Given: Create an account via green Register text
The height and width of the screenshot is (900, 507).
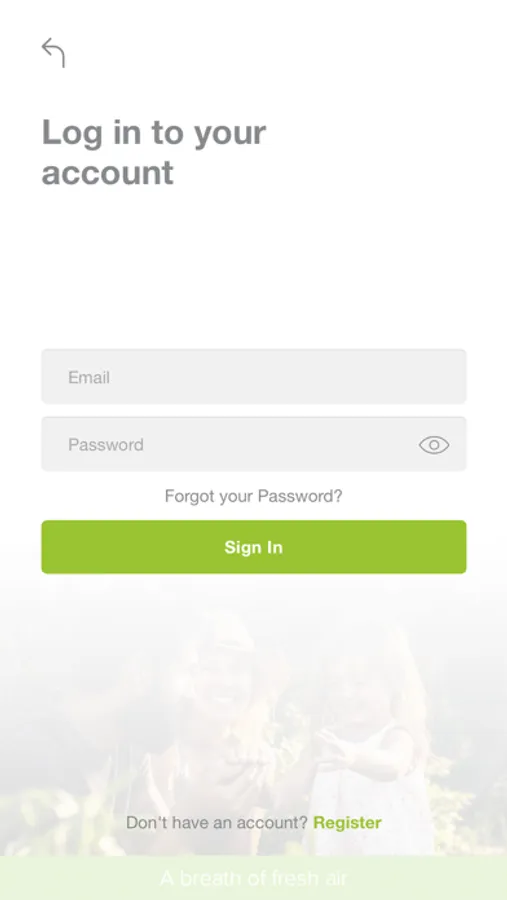Looking at the screenshot, I should (x=347, y=823).
